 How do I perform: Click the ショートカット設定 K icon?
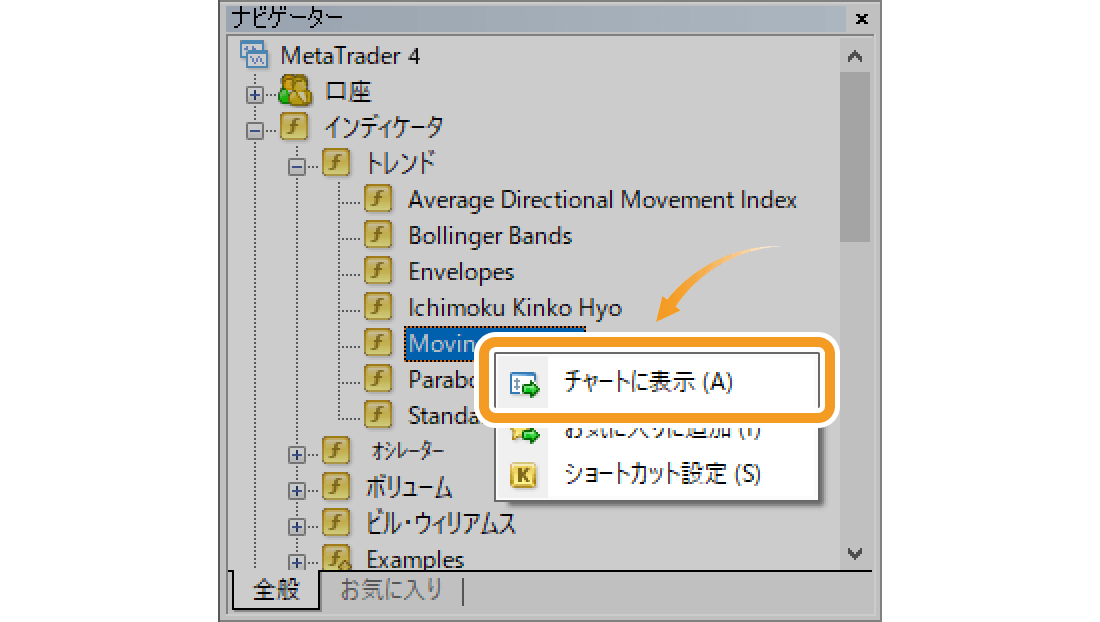tap(523, 475)
